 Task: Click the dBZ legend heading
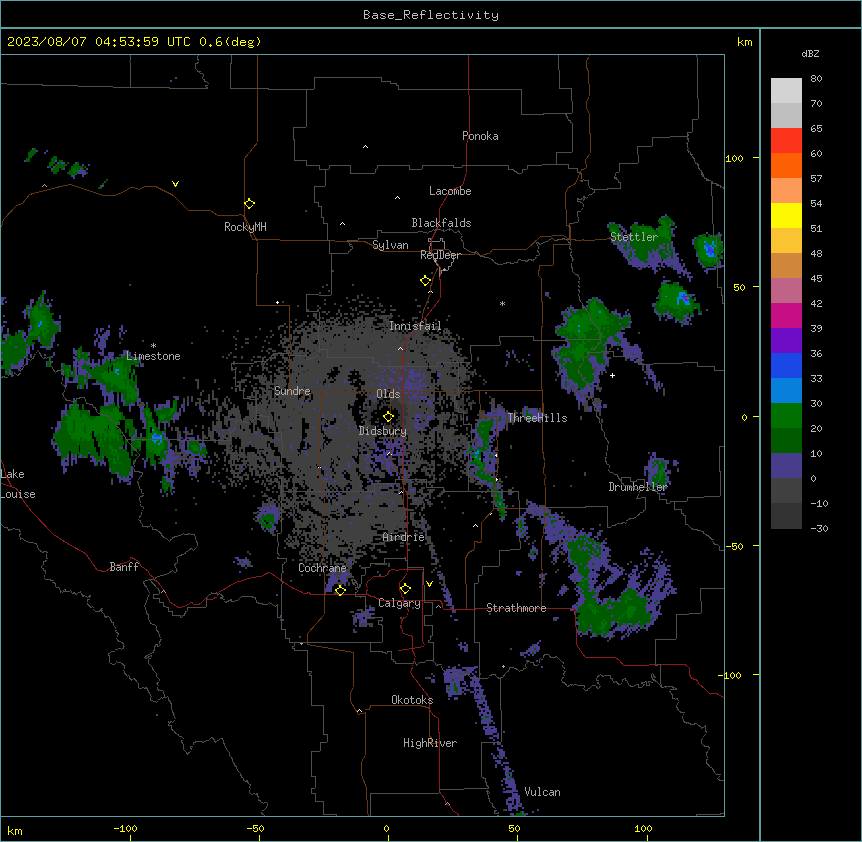point(810,53)
